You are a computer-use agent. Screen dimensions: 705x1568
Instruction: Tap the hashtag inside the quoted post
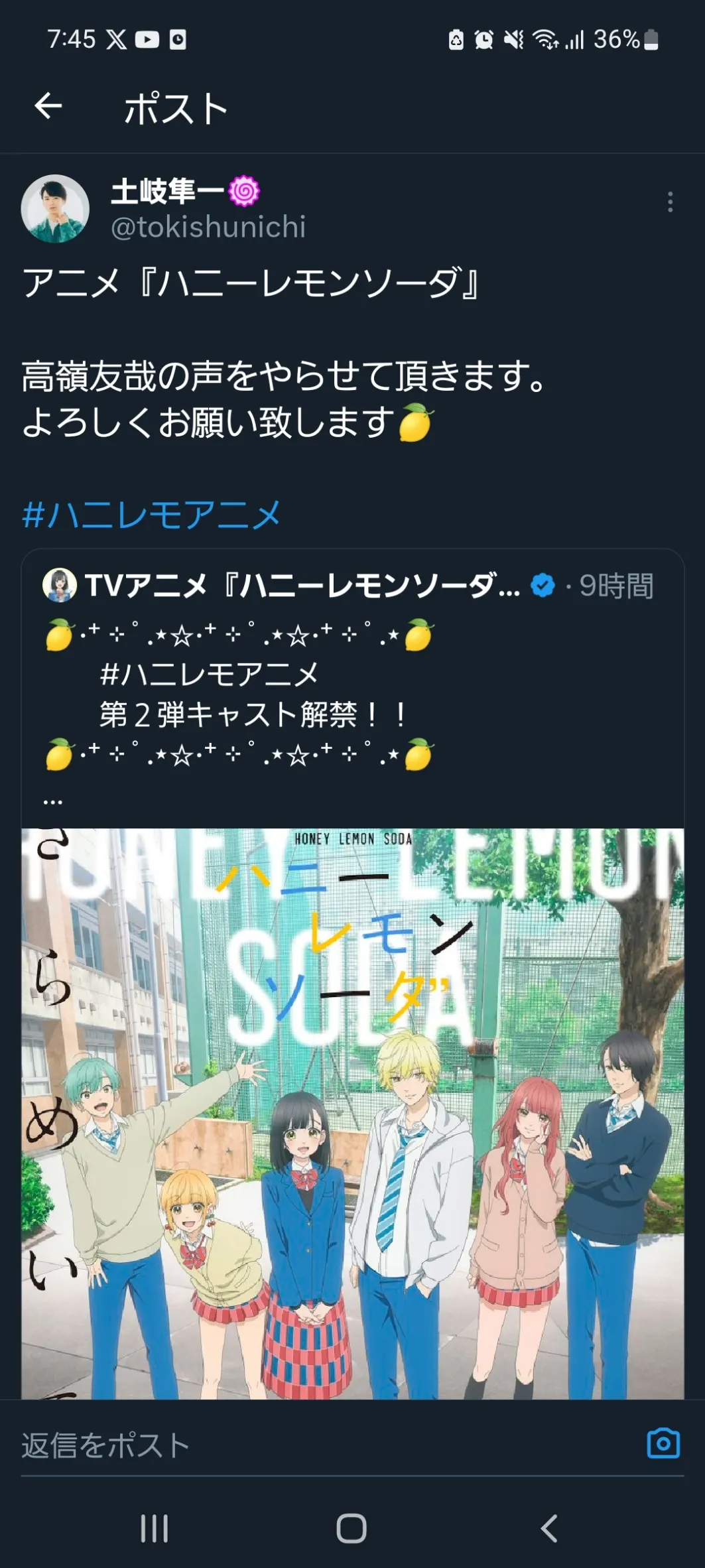[210, 675]
